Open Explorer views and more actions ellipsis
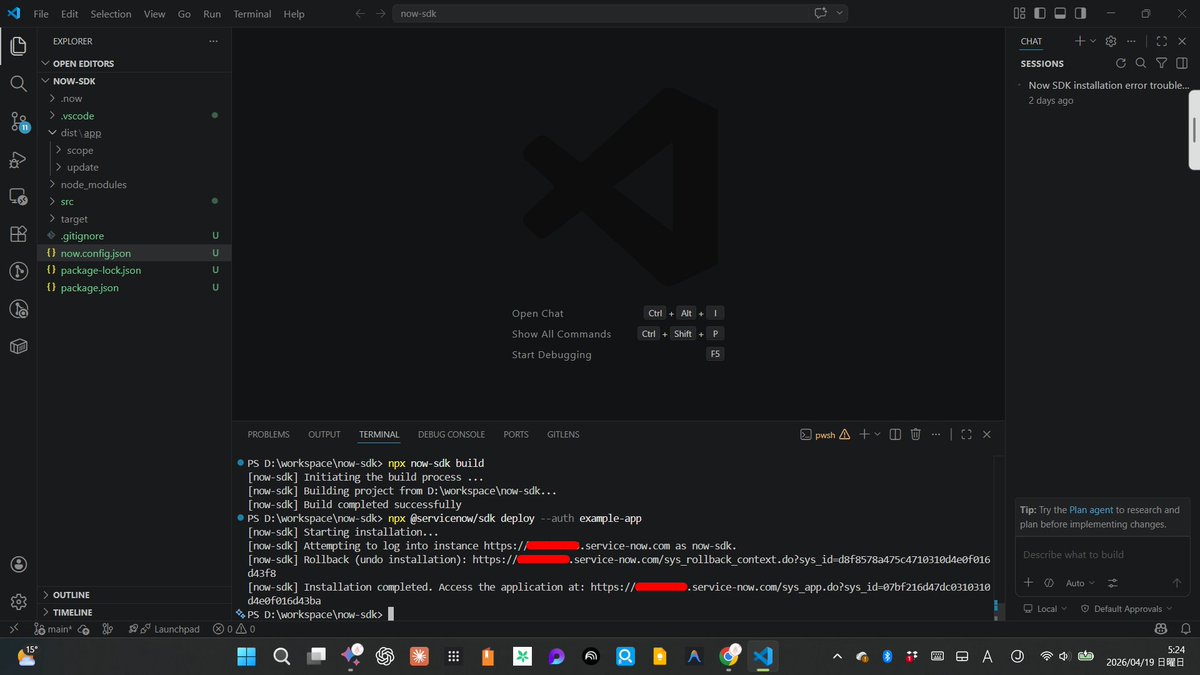This screenshot has height=675, width=1200. [x=213, y=41]
